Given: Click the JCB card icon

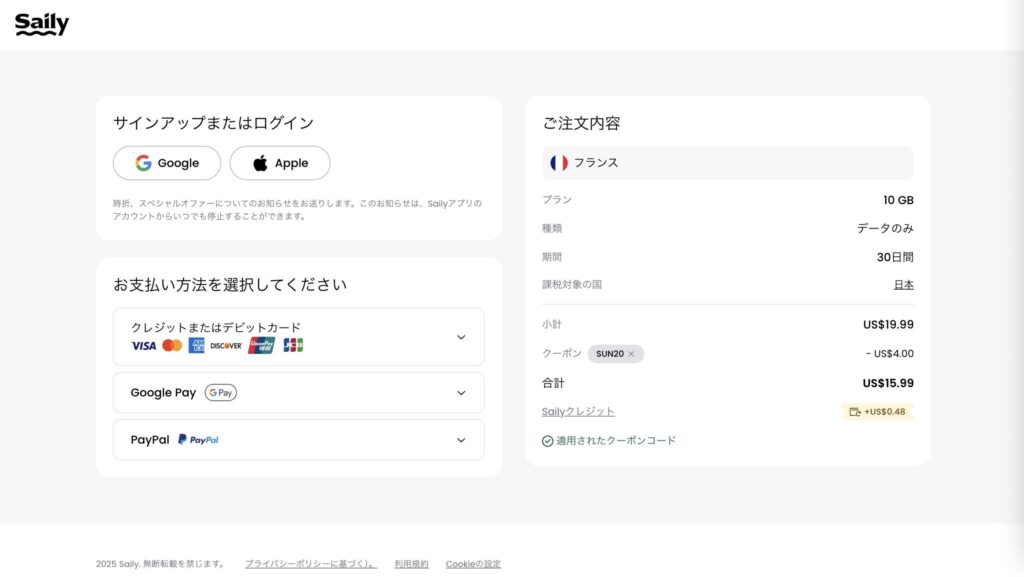Looking at the screenshot, I should pyautogui.click(x=293, y=346).
